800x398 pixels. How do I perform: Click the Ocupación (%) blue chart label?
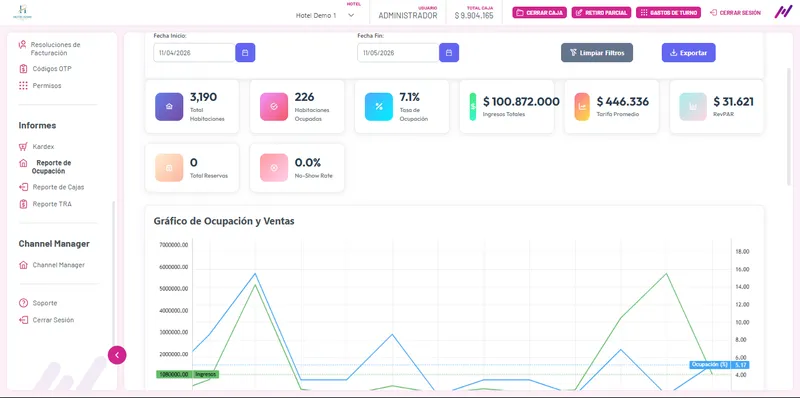click(x=709, y=365)
